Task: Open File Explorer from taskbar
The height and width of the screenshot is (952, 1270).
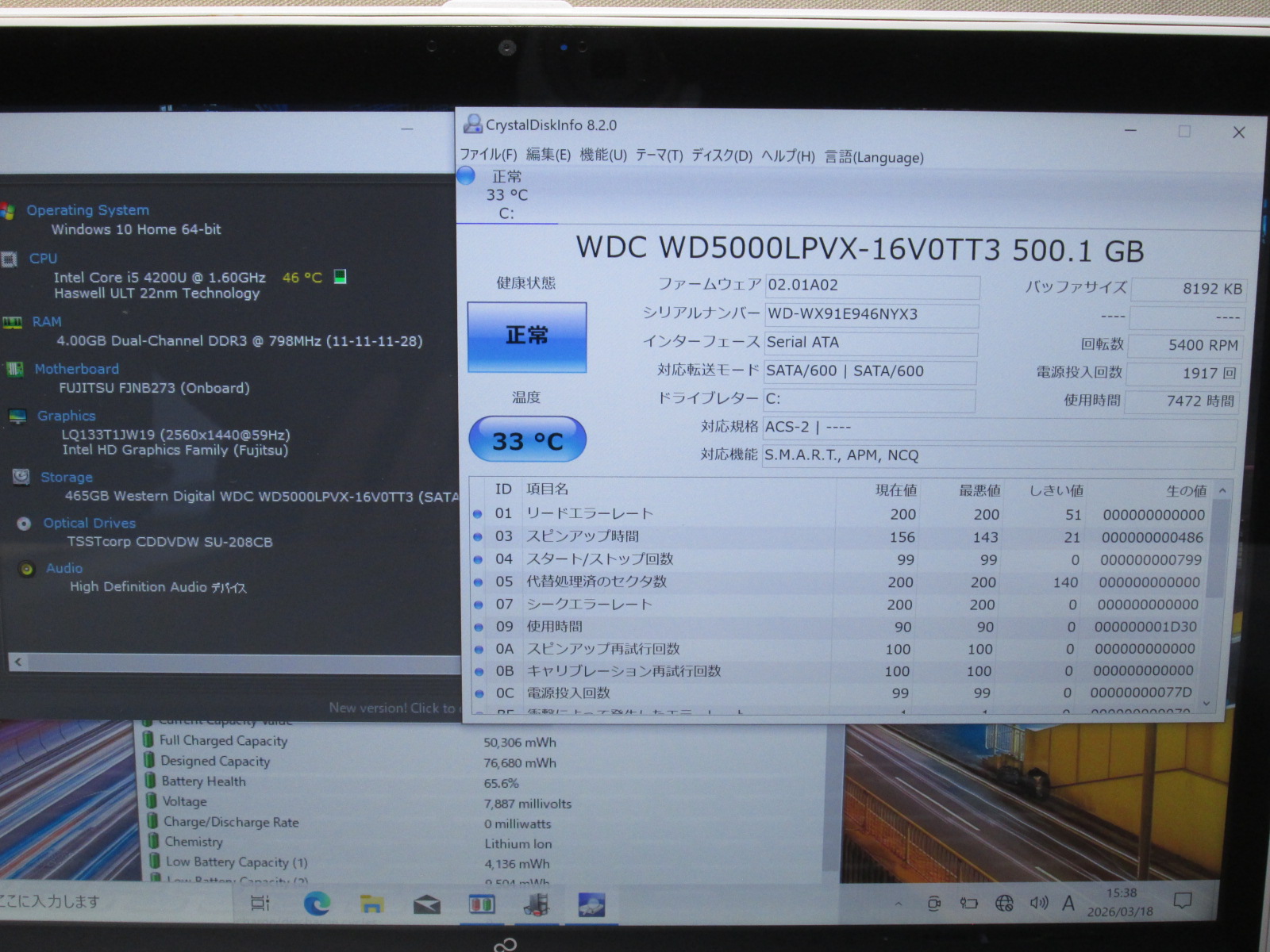Action: click(371, 904)
